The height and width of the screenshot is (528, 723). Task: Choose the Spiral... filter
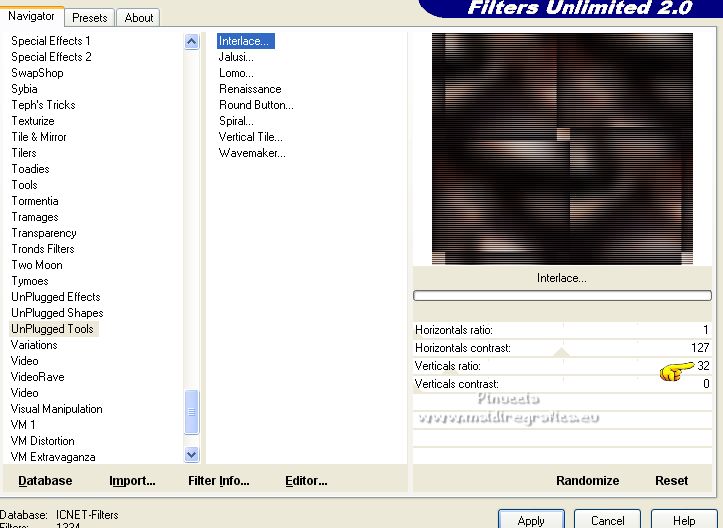click(x=236, y=121)
